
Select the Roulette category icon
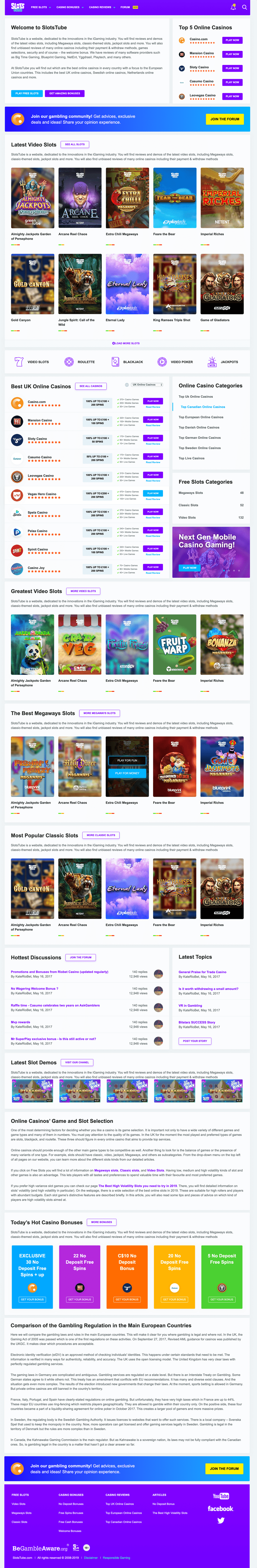(69, 362)
